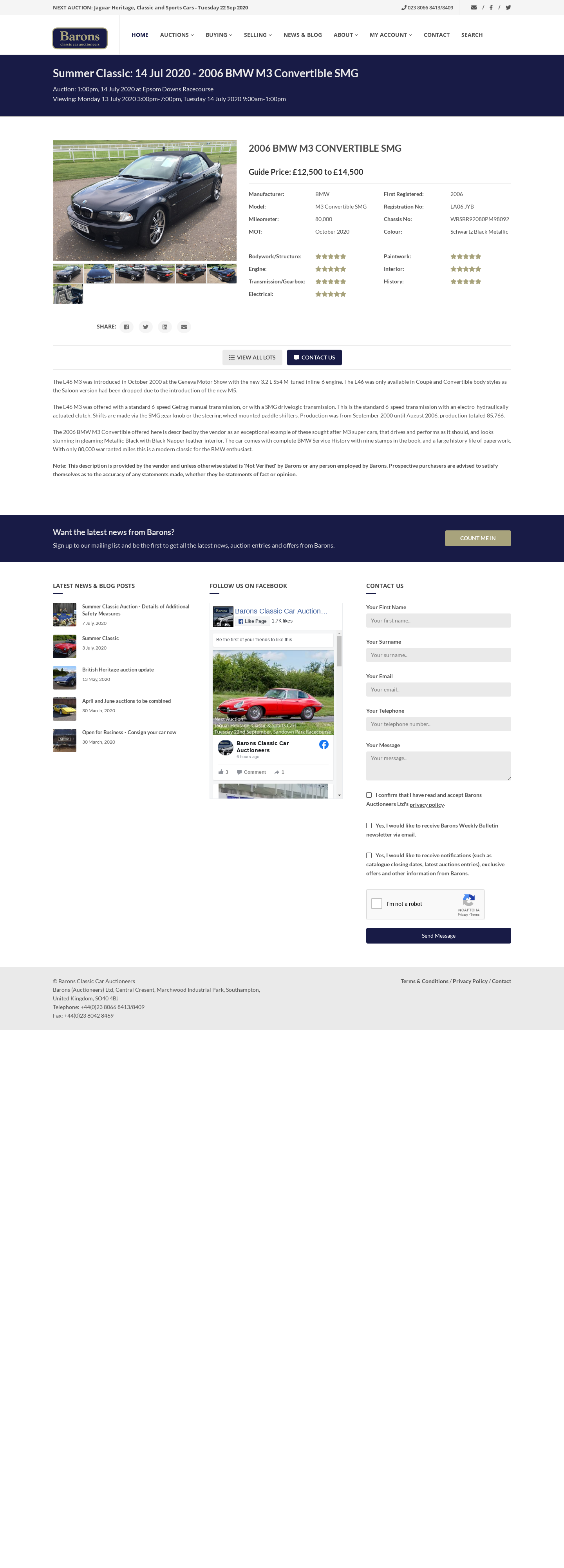
Task: Check the I'm not a robot box
Action: tap(377, 904)
